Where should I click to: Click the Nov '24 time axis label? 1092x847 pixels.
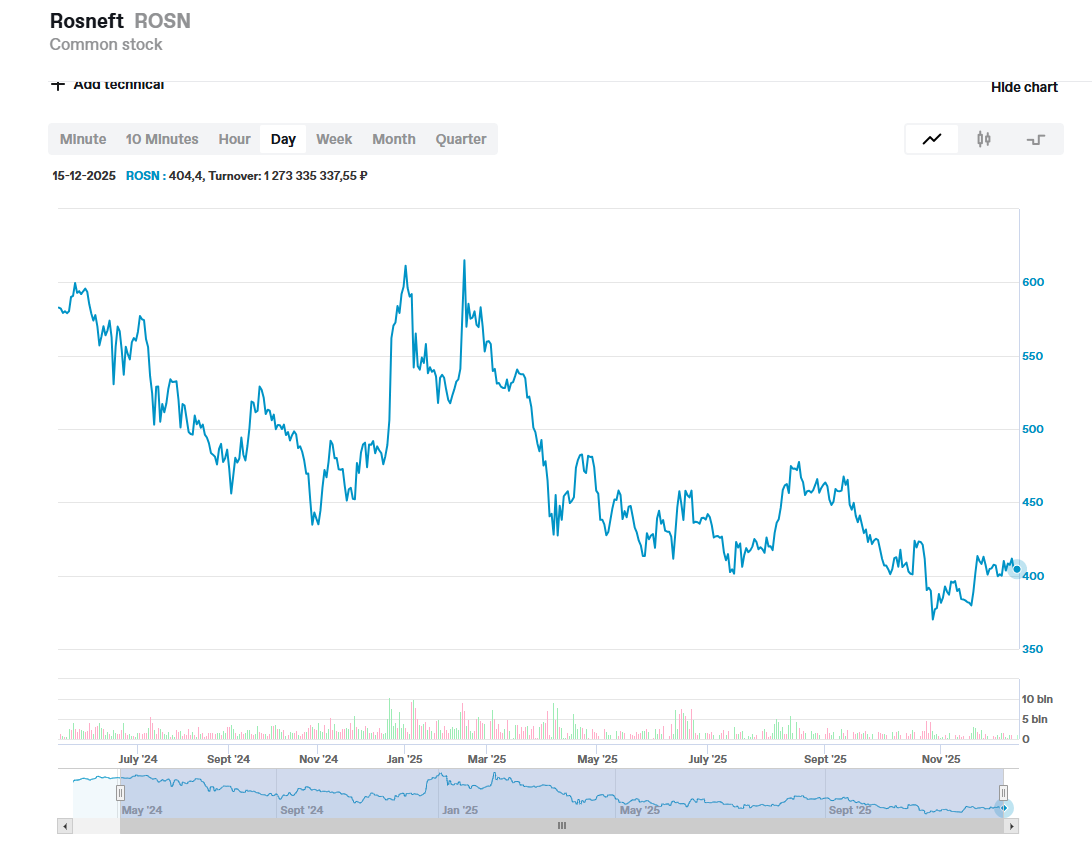click(x=318, y=759)
